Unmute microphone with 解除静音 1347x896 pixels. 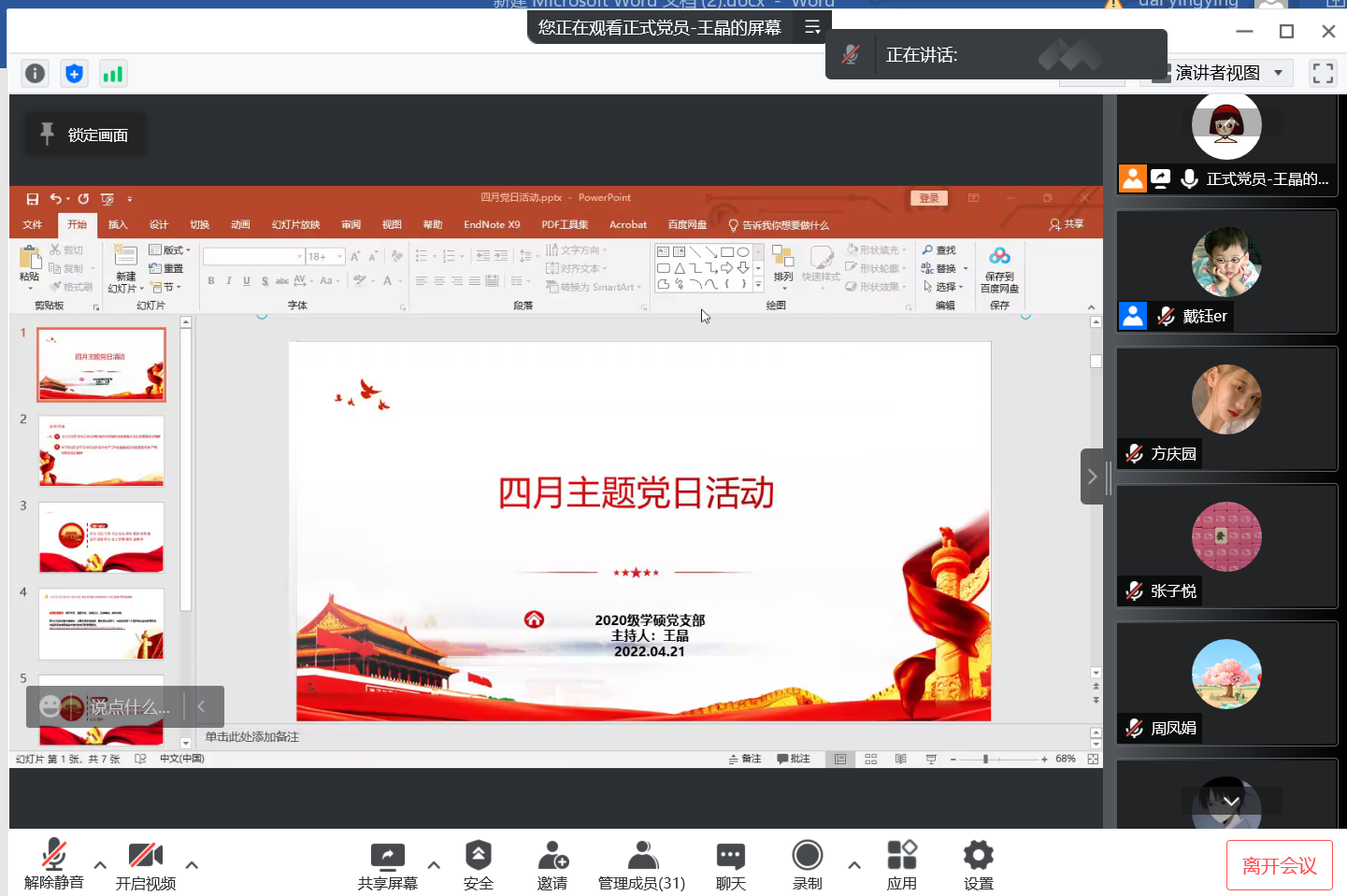coord(54,865)
